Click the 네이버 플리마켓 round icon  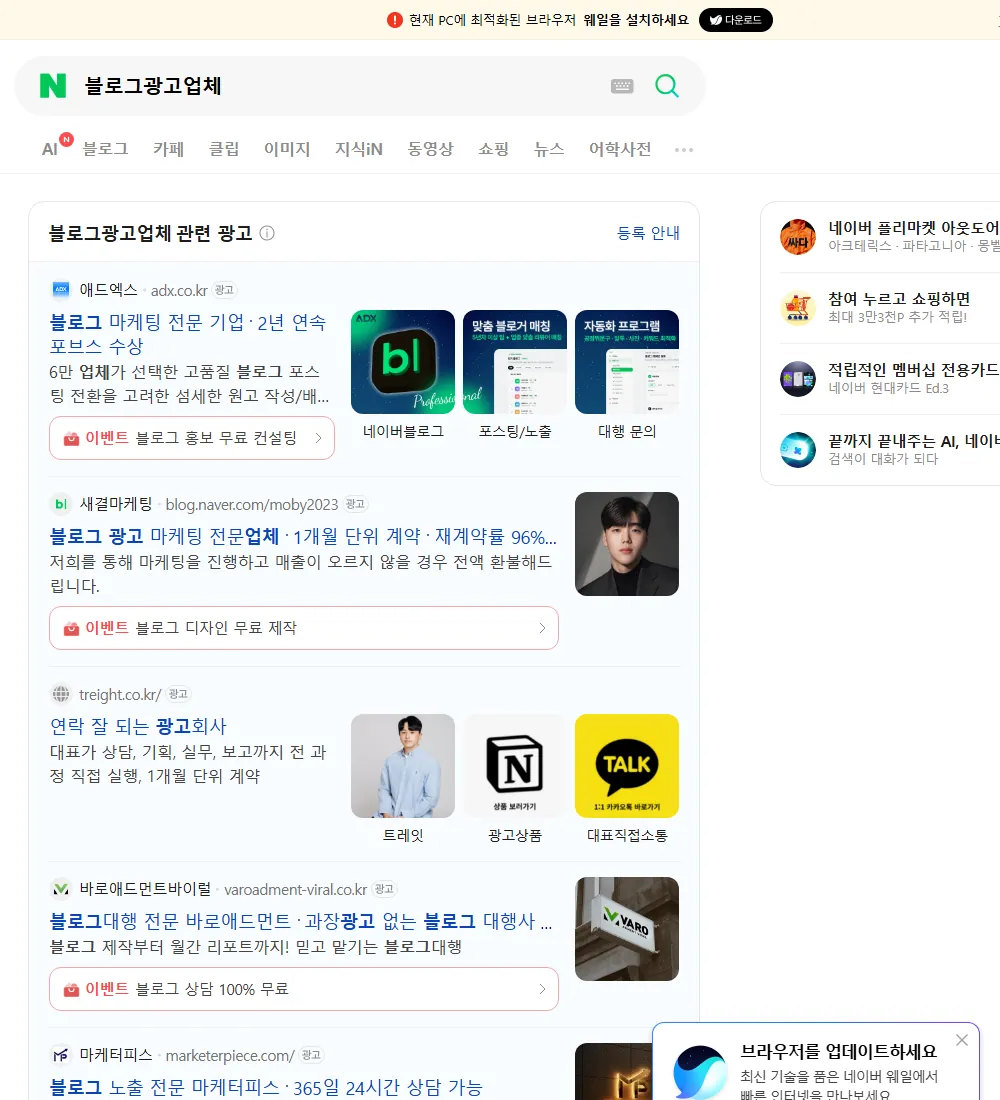(x=798, y=237)
